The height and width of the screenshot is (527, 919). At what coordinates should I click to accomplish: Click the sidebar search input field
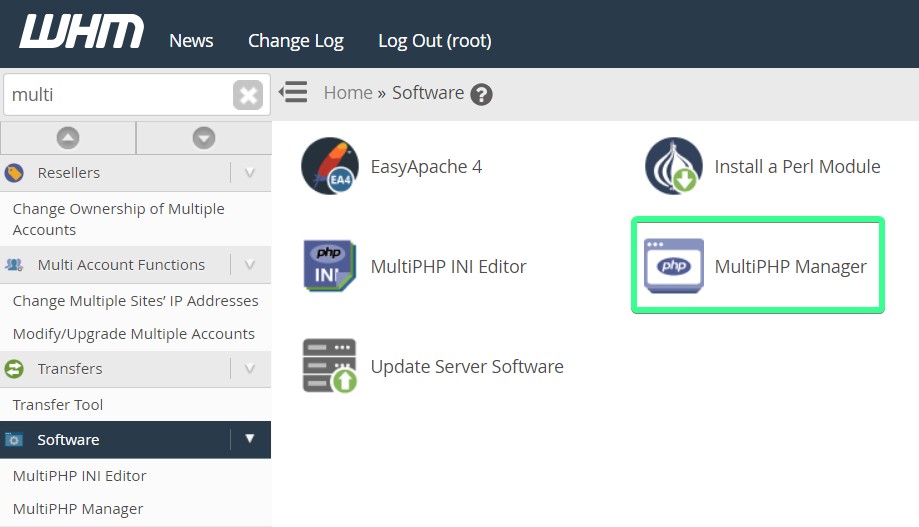coord(118,95)
